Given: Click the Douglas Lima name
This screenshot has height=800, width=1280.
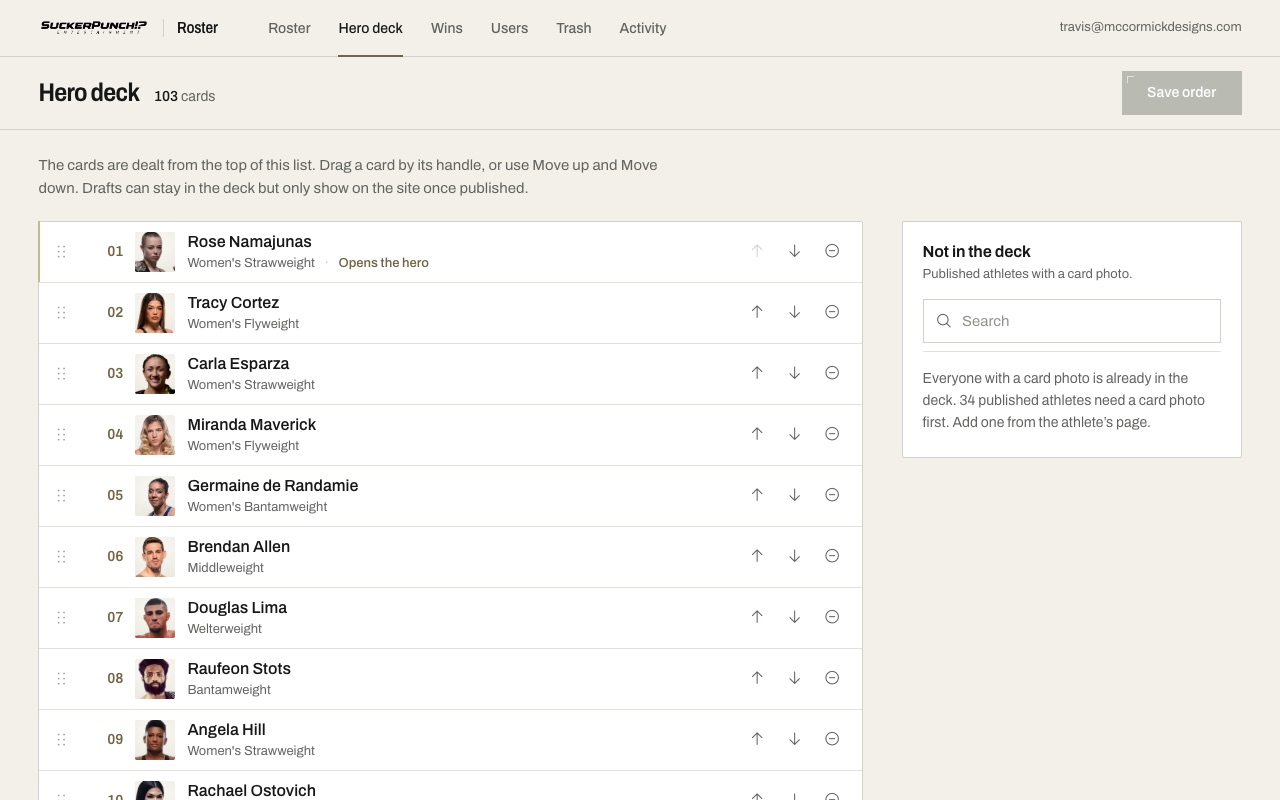Looking at the screenshot, I should (237, 608).
